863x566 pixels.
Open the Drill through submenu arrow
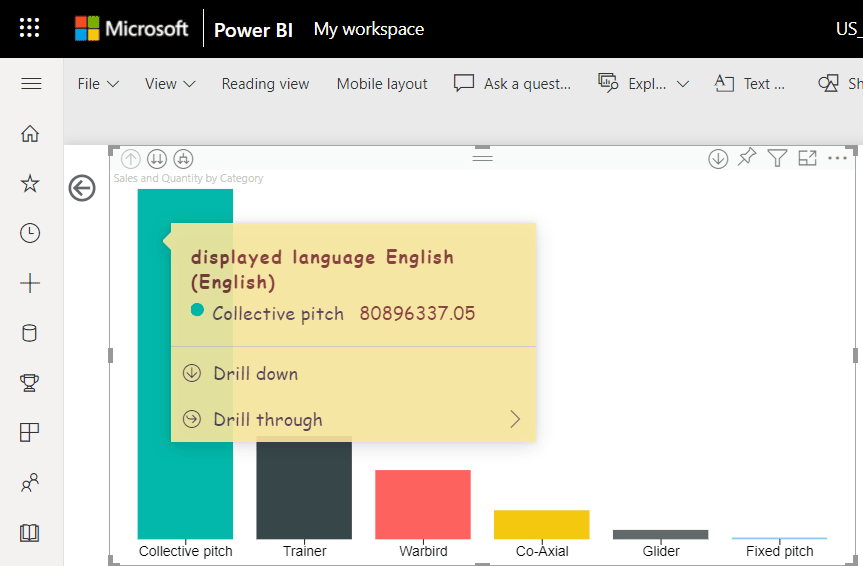tap(515, 419)
